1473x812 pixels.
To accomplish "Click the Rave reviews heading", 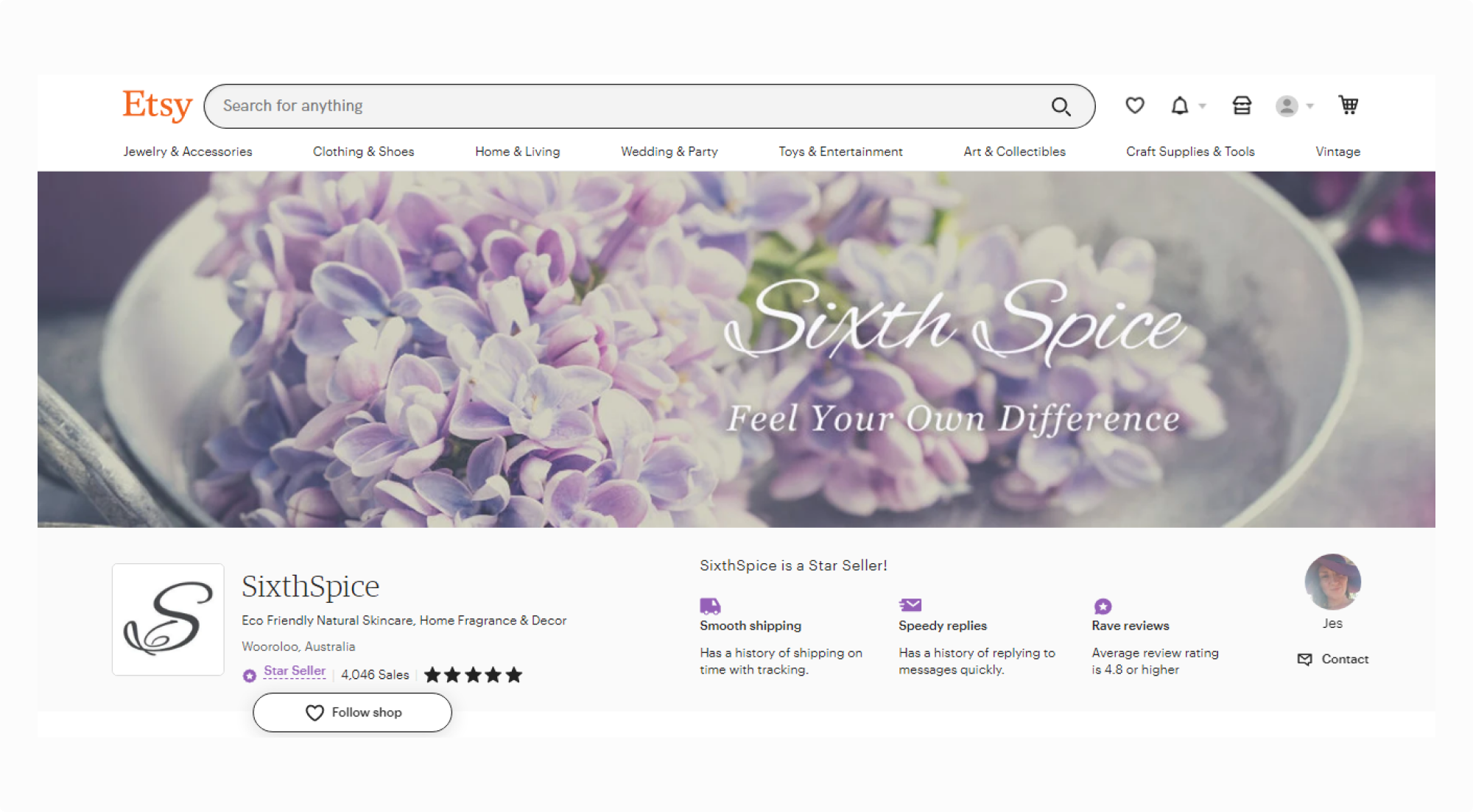I will (1131, 626).
